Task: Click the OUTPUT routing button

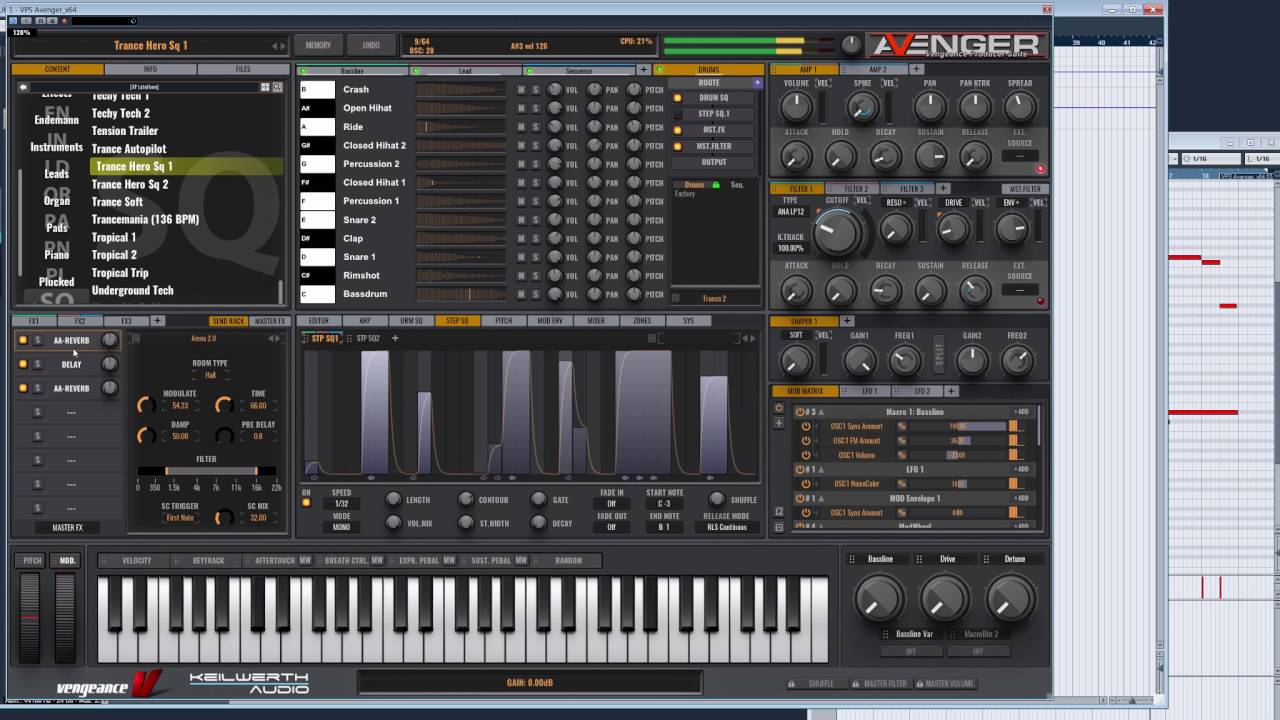Action: [x=714, y=162]
